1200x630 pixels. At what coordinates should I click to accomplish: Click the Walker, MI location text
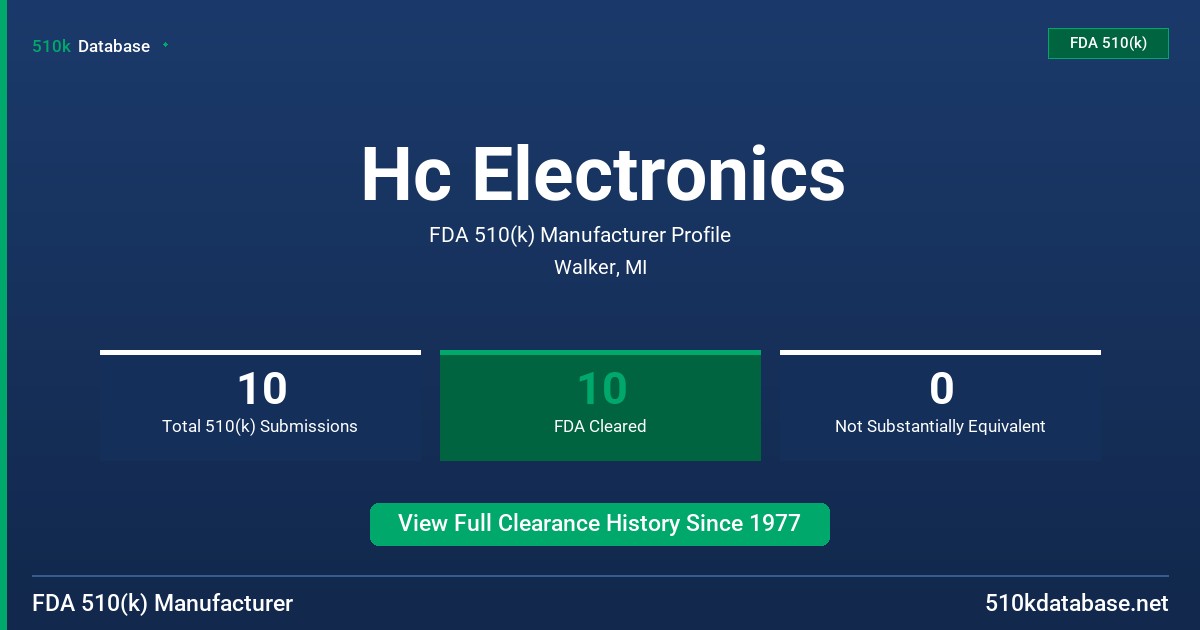point(600,268)
